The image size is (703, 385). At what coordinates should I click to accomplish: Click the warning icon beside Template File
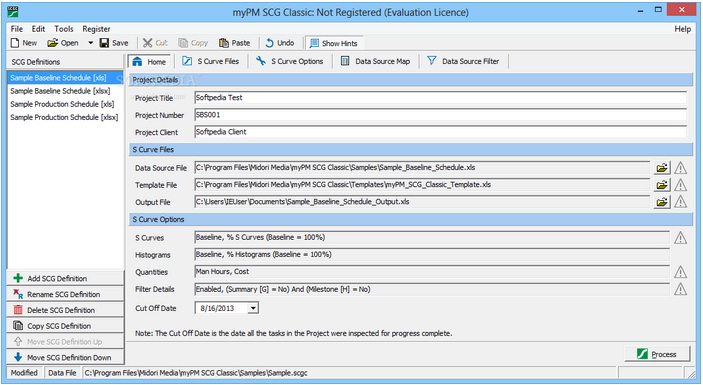pyautogui.click(x=681, y=185)
